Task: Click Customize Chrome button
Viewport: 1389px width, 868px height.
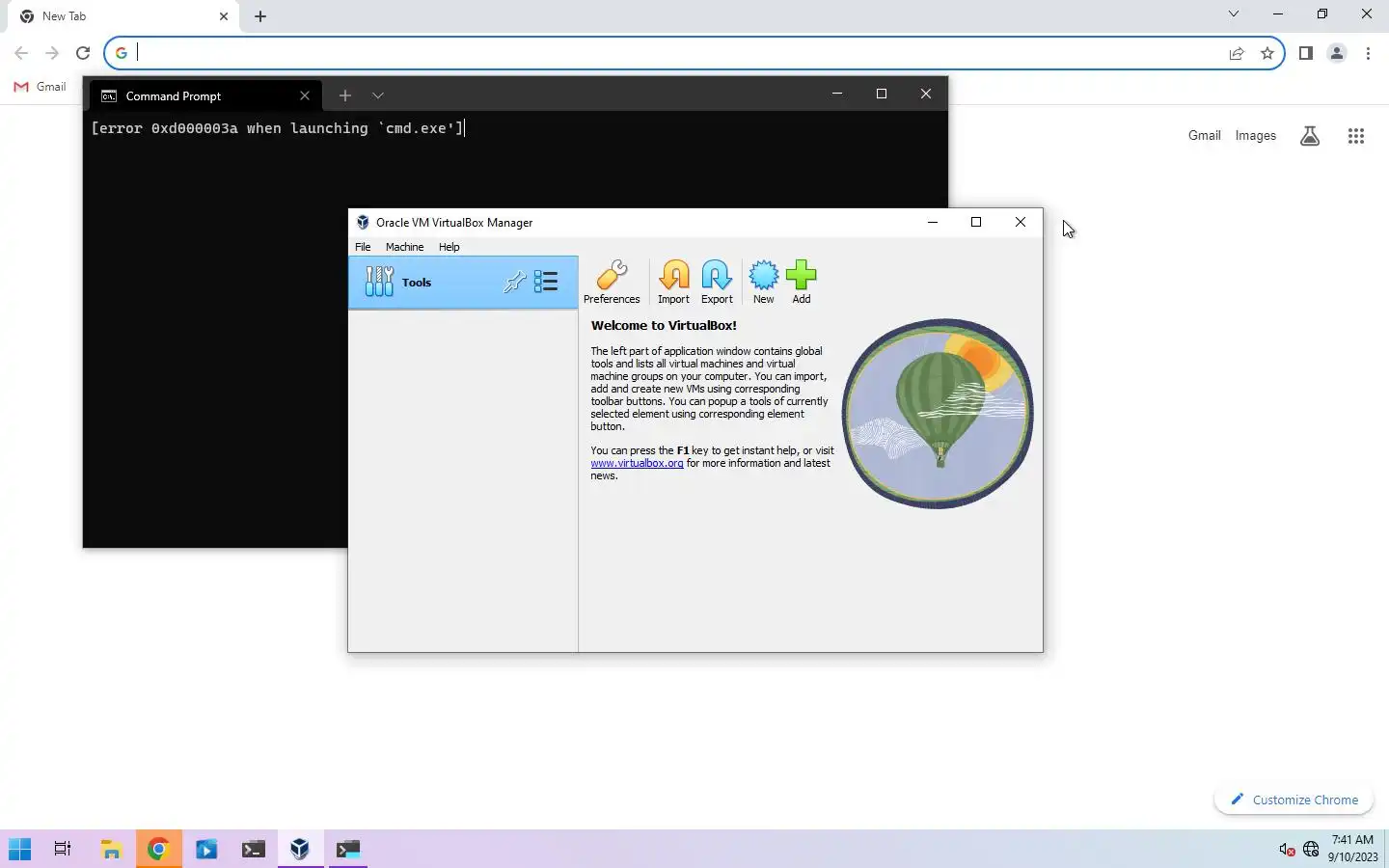Action: click(1294, 800)
